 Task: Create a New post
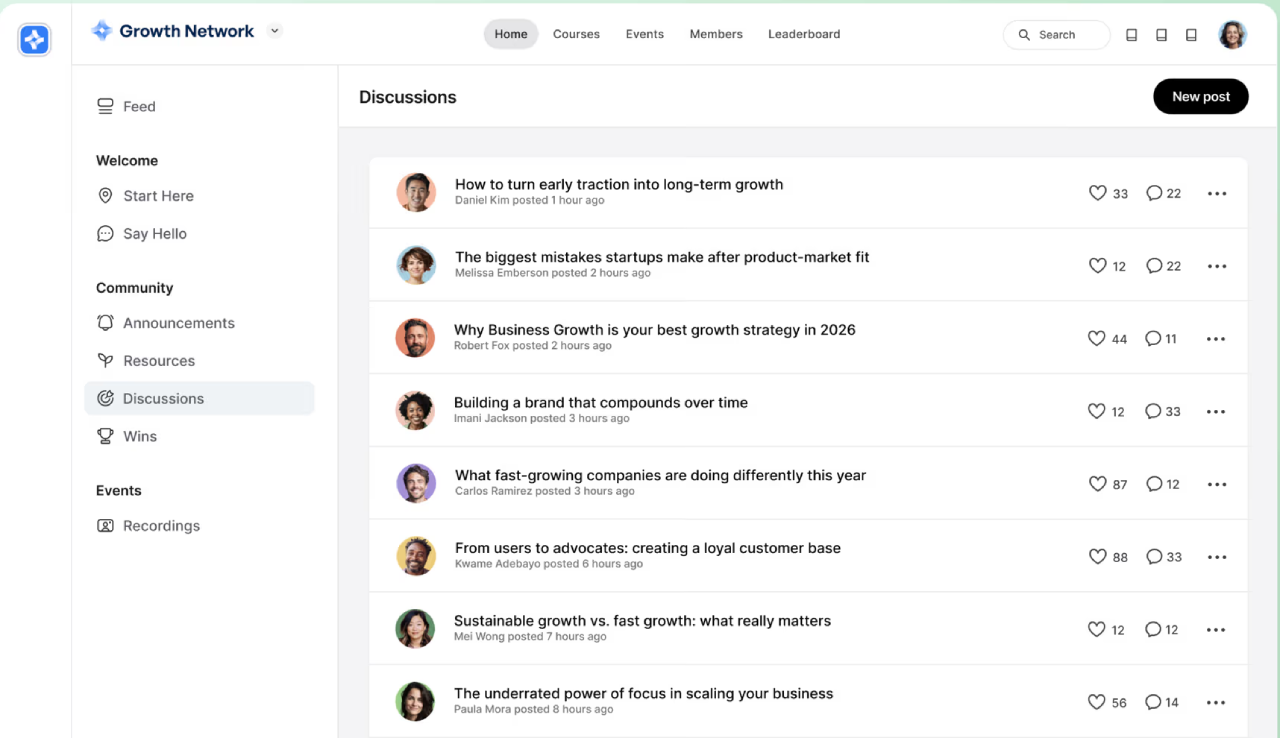(1201, 97)
